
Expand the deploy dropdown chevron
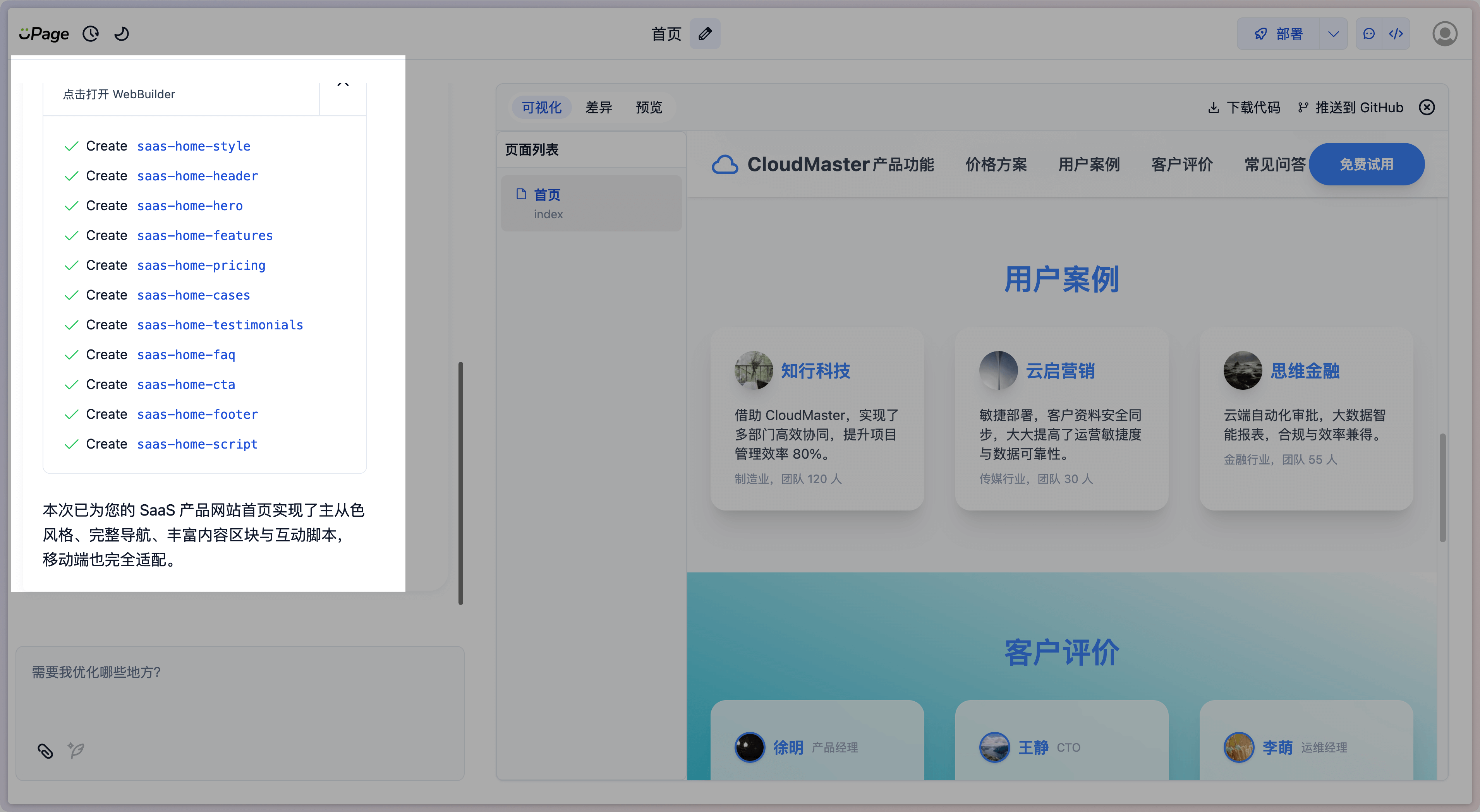[x=1334, y=34]
